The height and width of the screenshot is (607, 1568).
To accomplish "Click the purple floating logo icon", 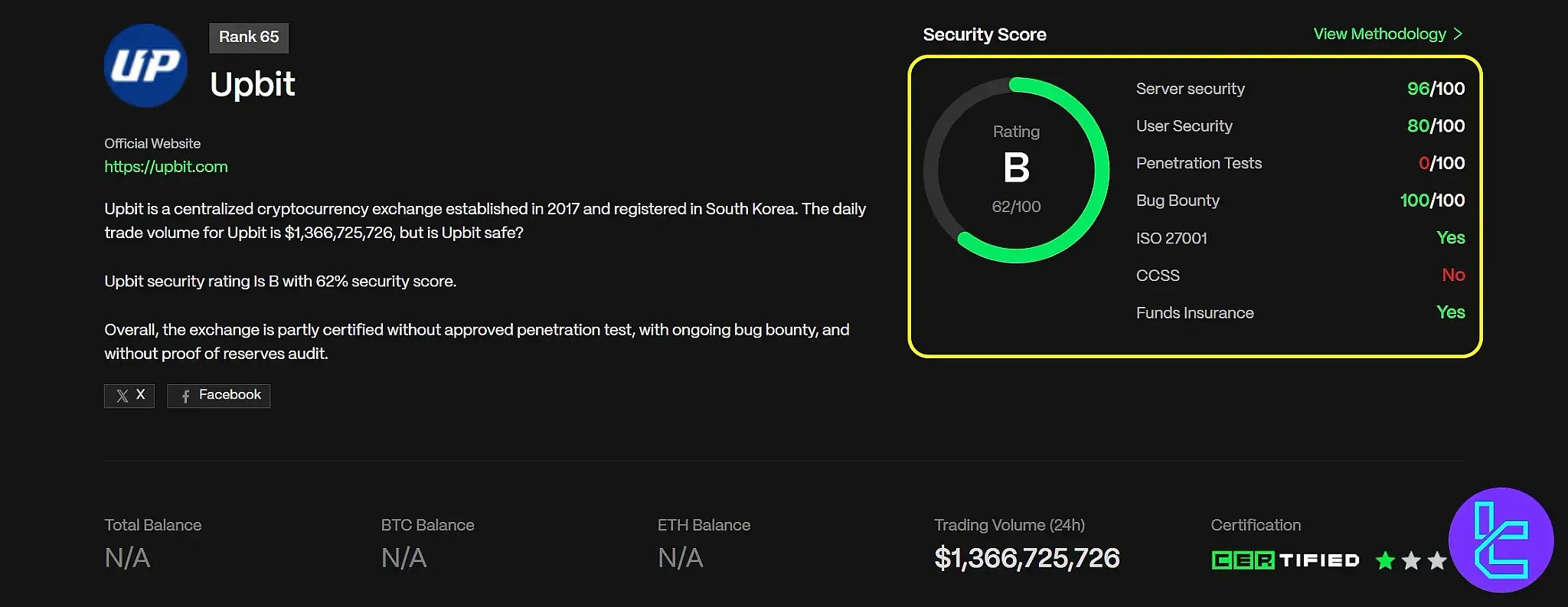I will point(1501,540).
